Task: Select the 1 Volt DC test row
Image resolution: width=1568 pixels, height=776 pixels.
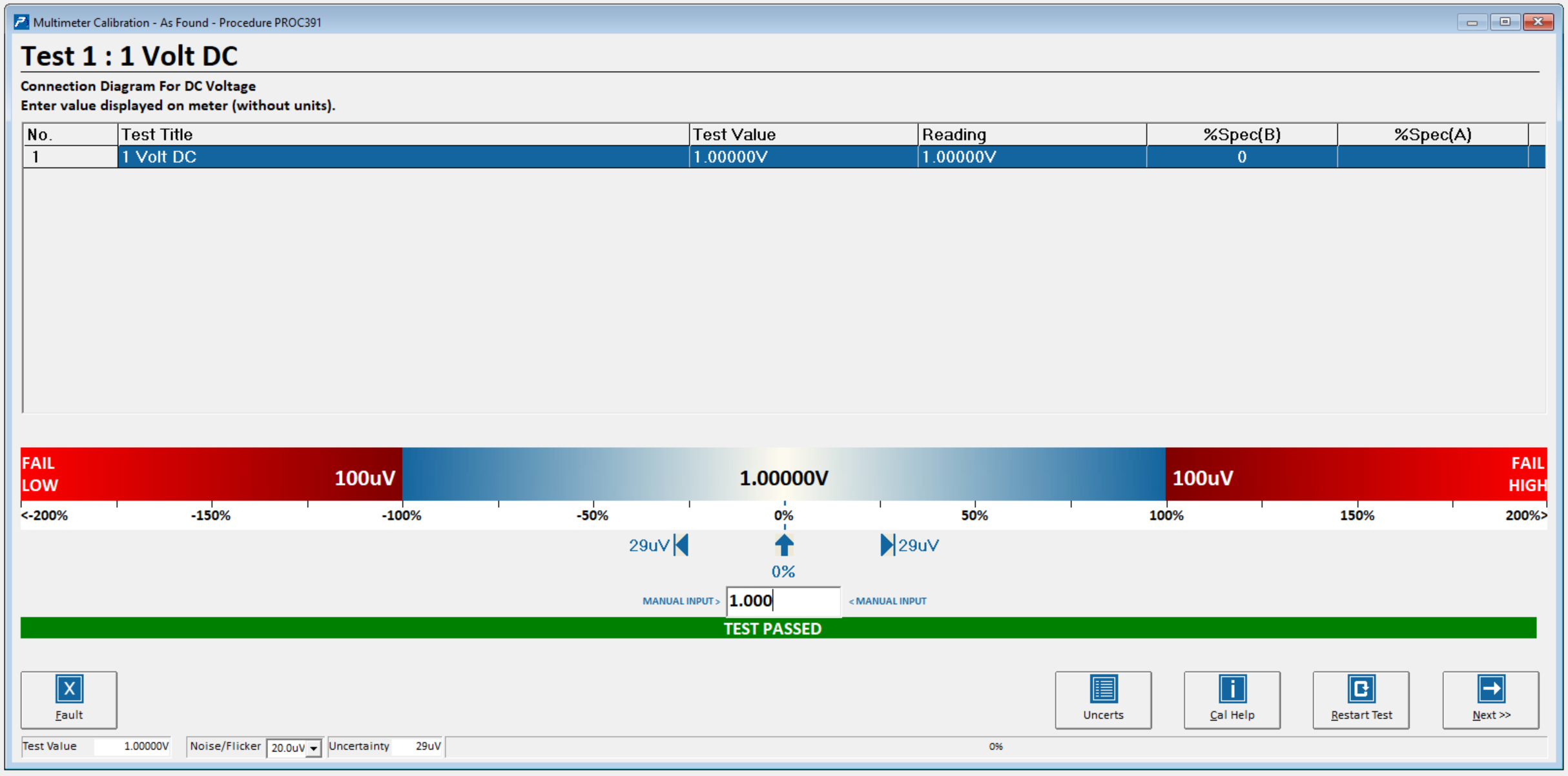Action: pyautogui.click(x=403, y=157)
